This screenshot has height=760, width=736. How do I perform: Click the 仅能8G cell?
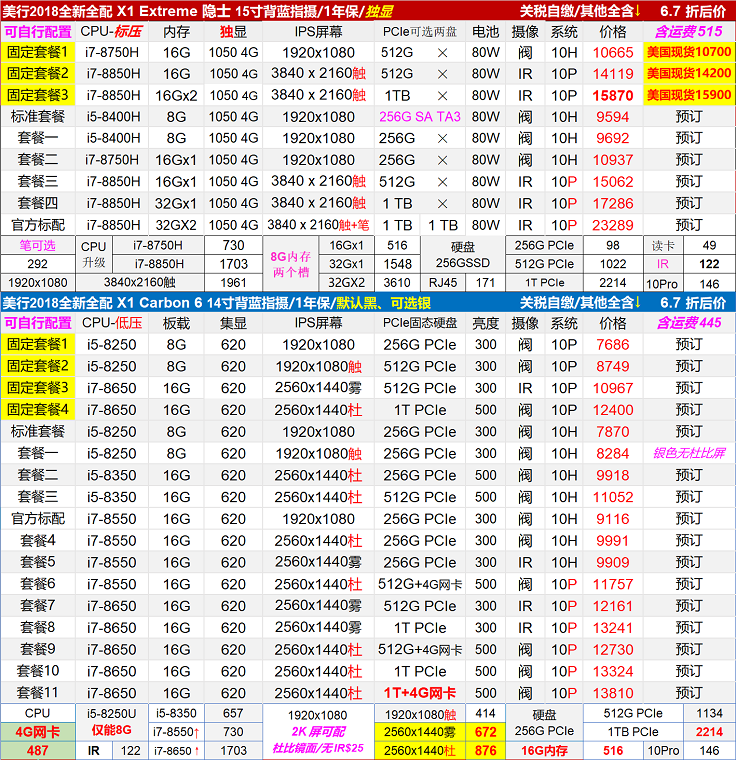pos(113,732)
